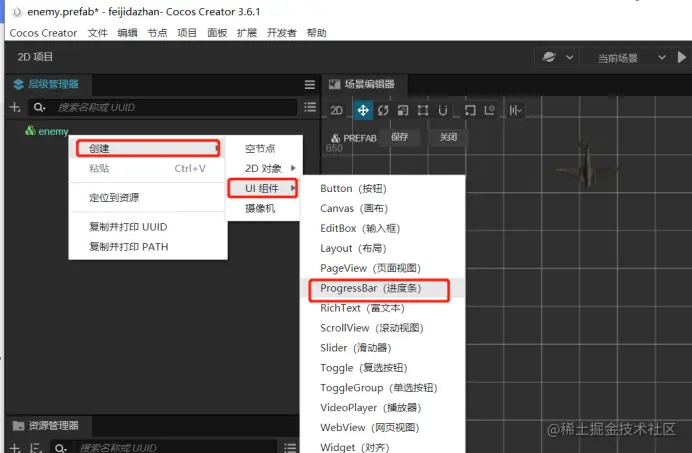
Task: Open the 开发者 menu
Action: click(282, 33)
